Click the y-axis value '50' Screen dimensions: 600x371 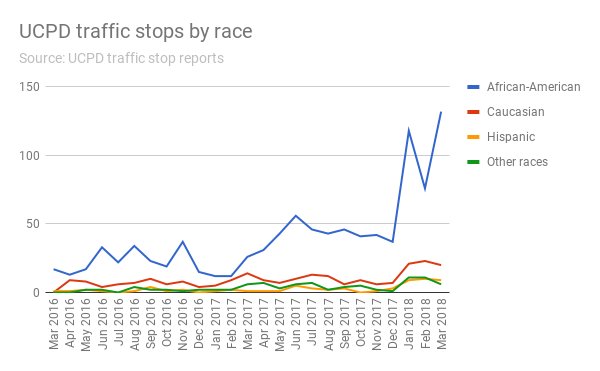tap(33, 224)
